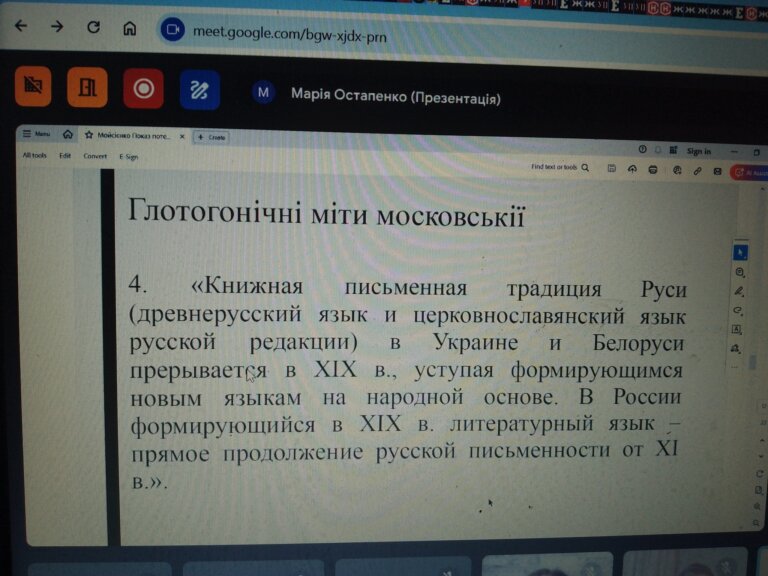Click the red record button

click(x=143, y=89)
